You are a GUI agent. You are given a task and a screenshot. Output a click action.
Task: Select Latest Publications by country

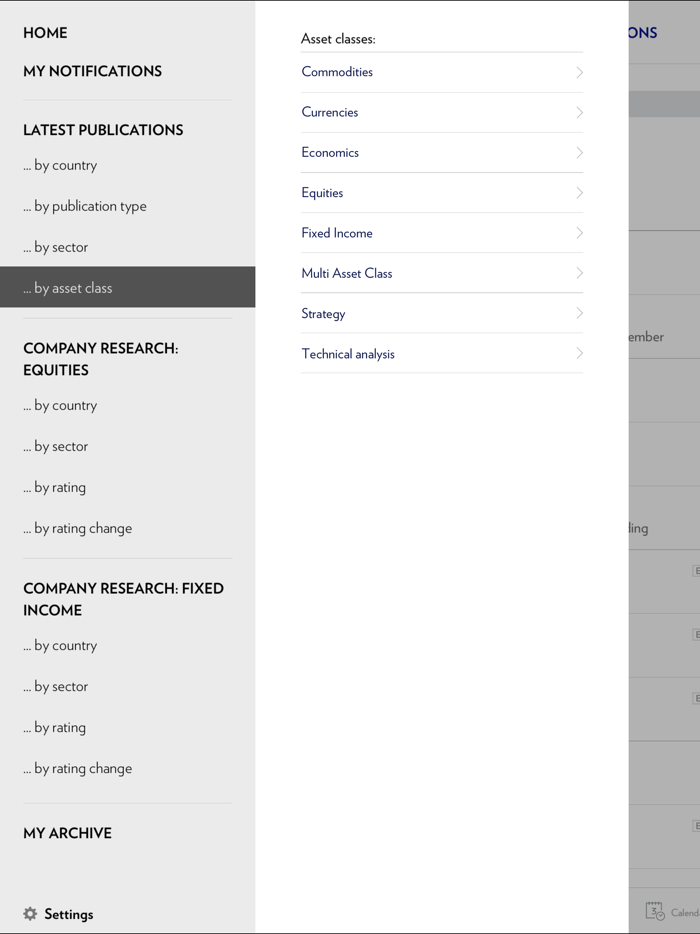[x=60, y=166]
